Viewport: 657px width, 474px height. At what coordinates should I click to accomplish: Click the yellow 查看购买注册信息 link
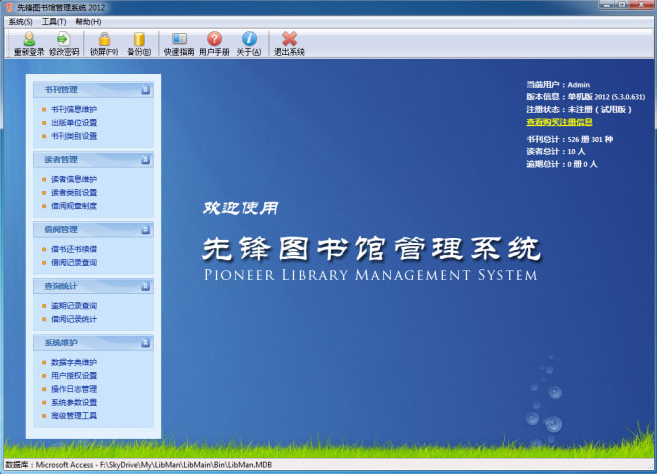tap(559, 122)
